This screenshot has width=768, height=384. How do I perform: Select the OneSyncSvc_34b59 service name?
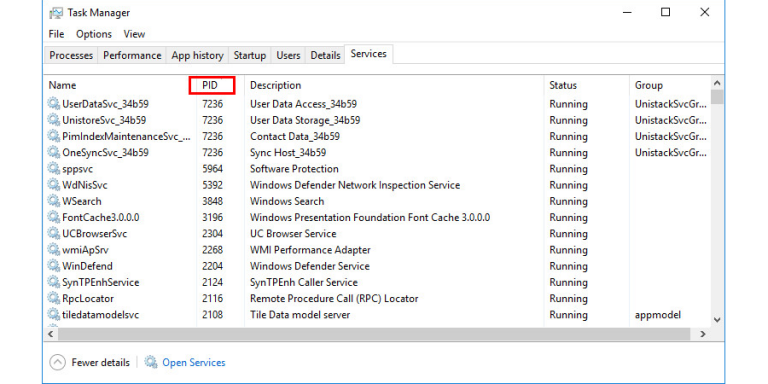(105, 152)
